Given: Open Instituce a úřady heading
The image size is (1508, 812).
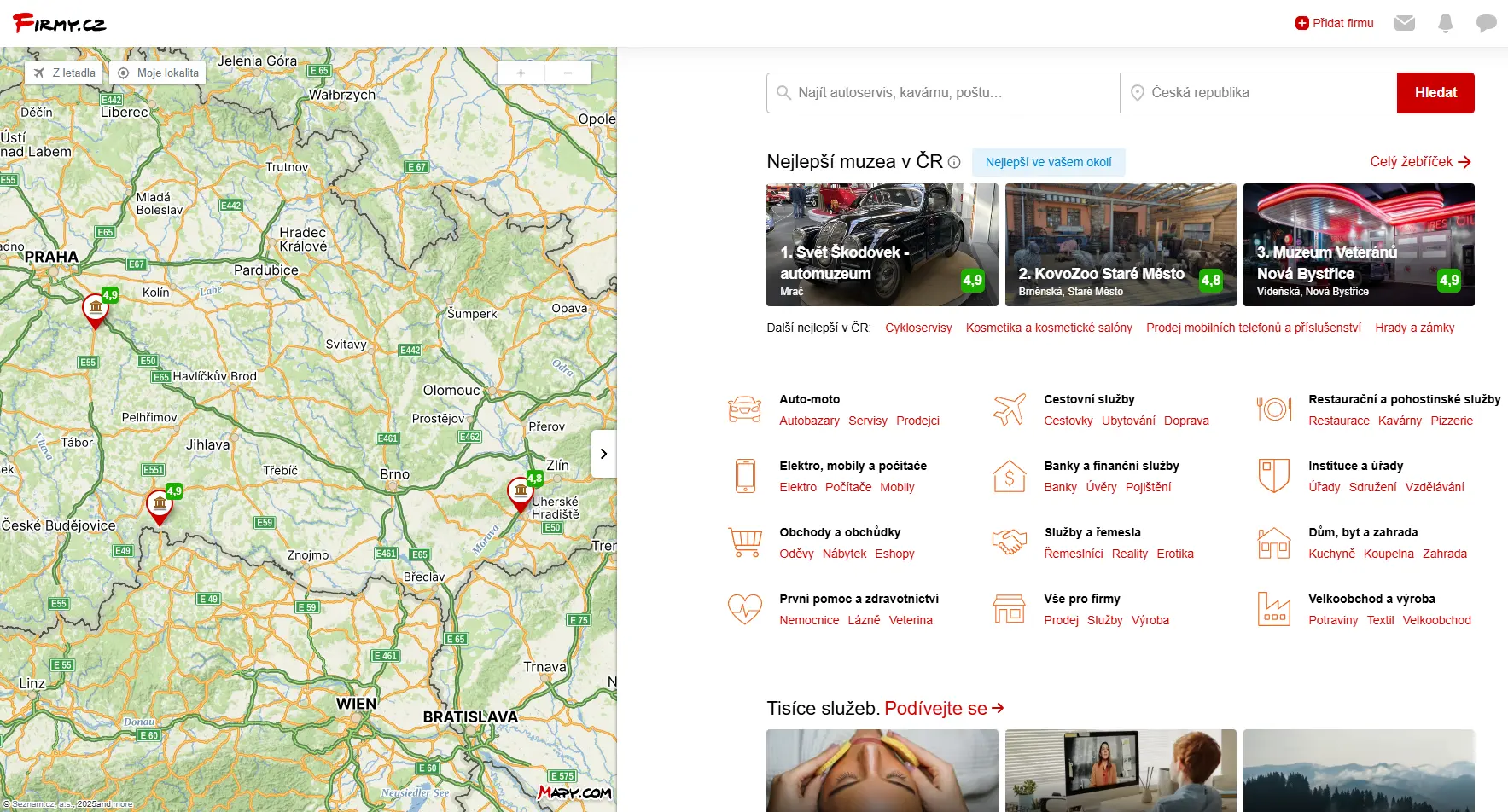Looking at the screenshot, I should click(x=1355, y=466).
